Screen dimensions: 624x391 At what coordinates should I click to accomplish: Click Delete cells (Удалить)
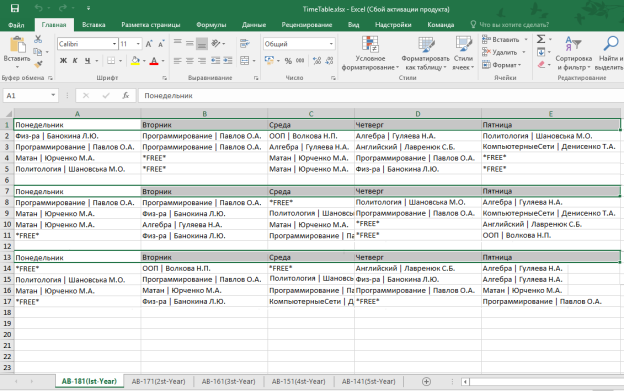click(x=500, y=52)
